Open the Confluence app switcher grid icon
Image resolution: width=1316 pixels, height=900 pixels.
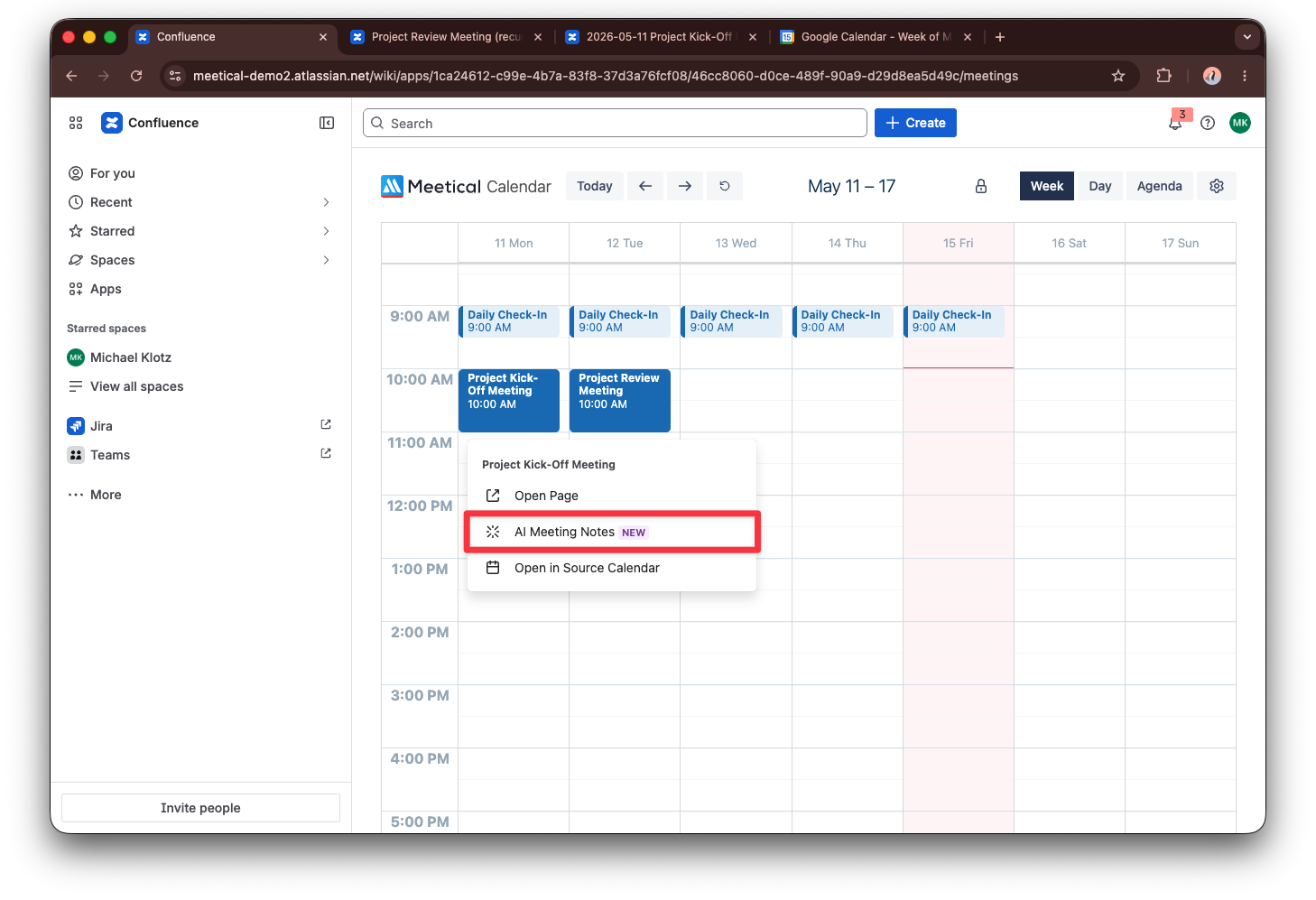click(x=76, y=123)
